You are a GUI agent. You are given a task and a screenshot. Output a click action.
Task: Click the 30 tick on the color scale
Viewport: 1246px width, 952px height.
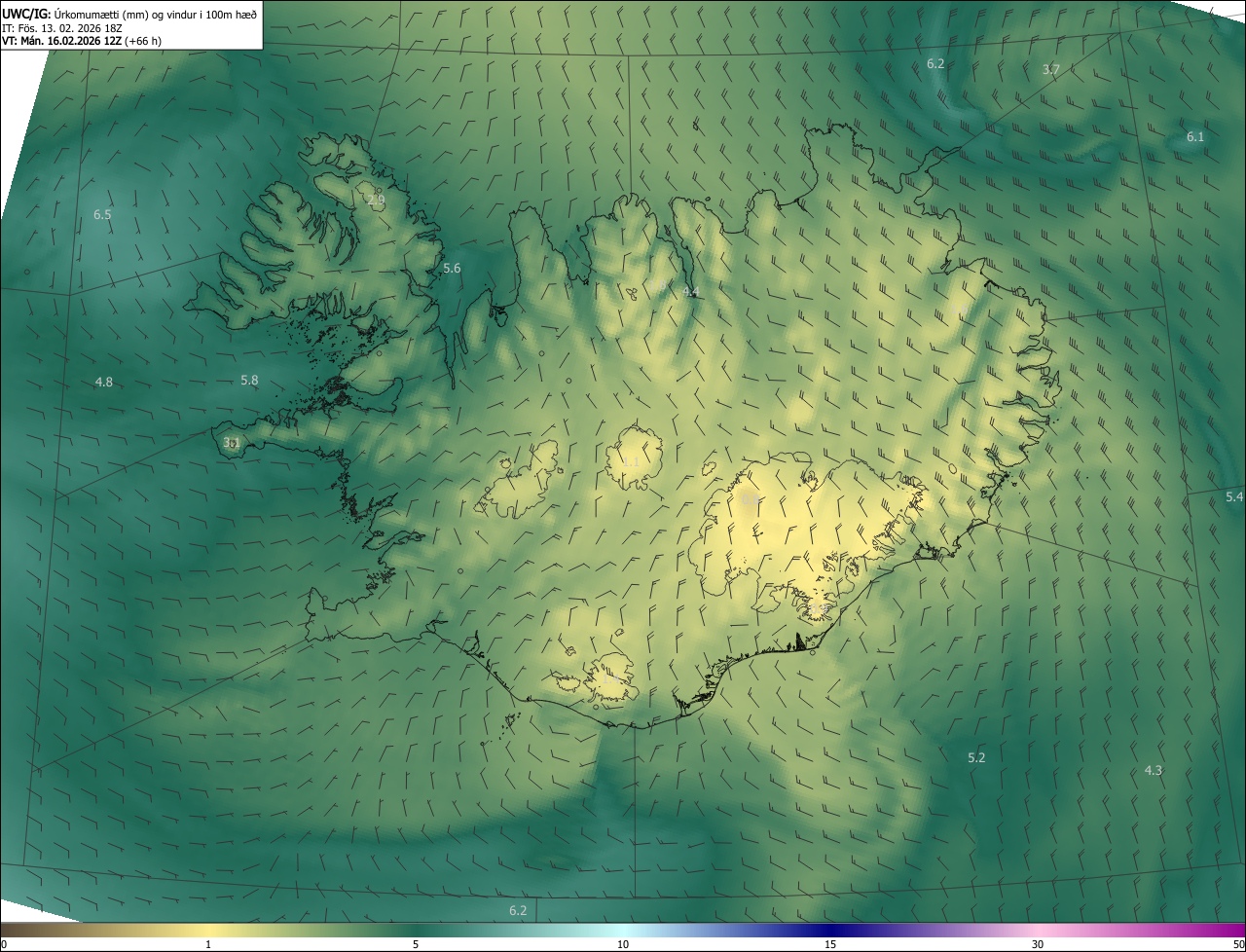click(x=1038, y=944)
